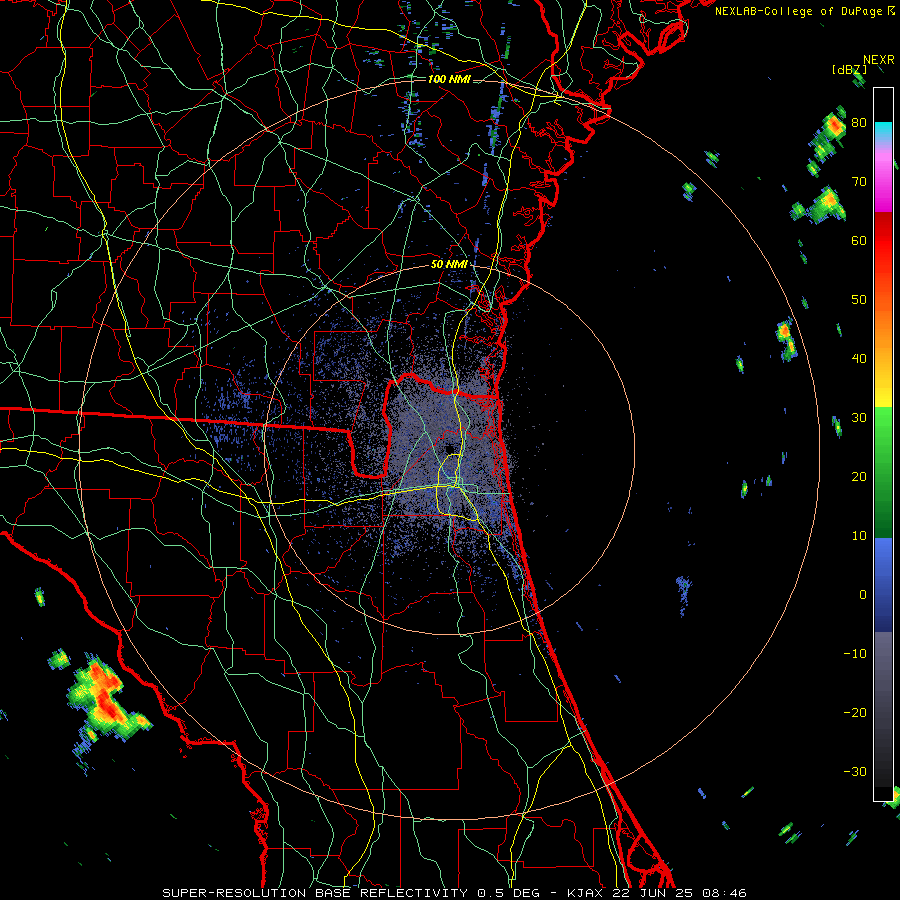
Task: Click the 0 value on the dBZ scale
Action: (863, 595)
